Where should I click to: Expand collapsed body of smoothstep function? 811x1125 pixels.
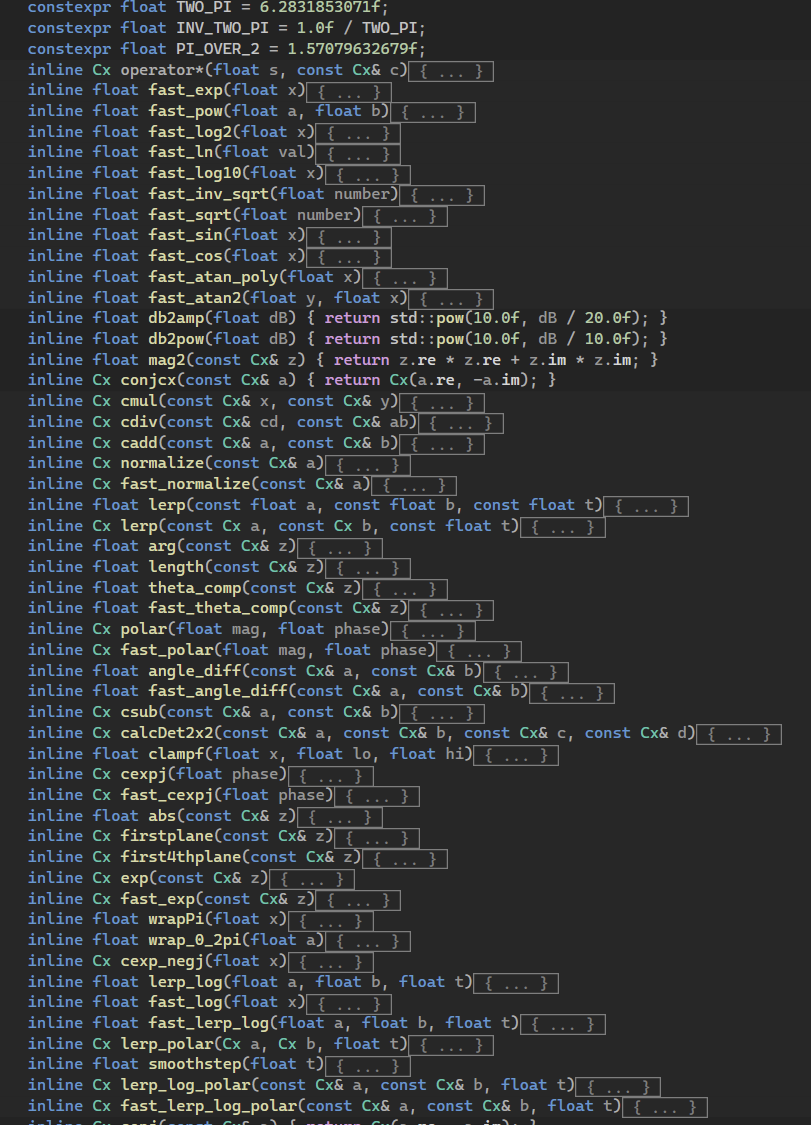(367, 1065)
